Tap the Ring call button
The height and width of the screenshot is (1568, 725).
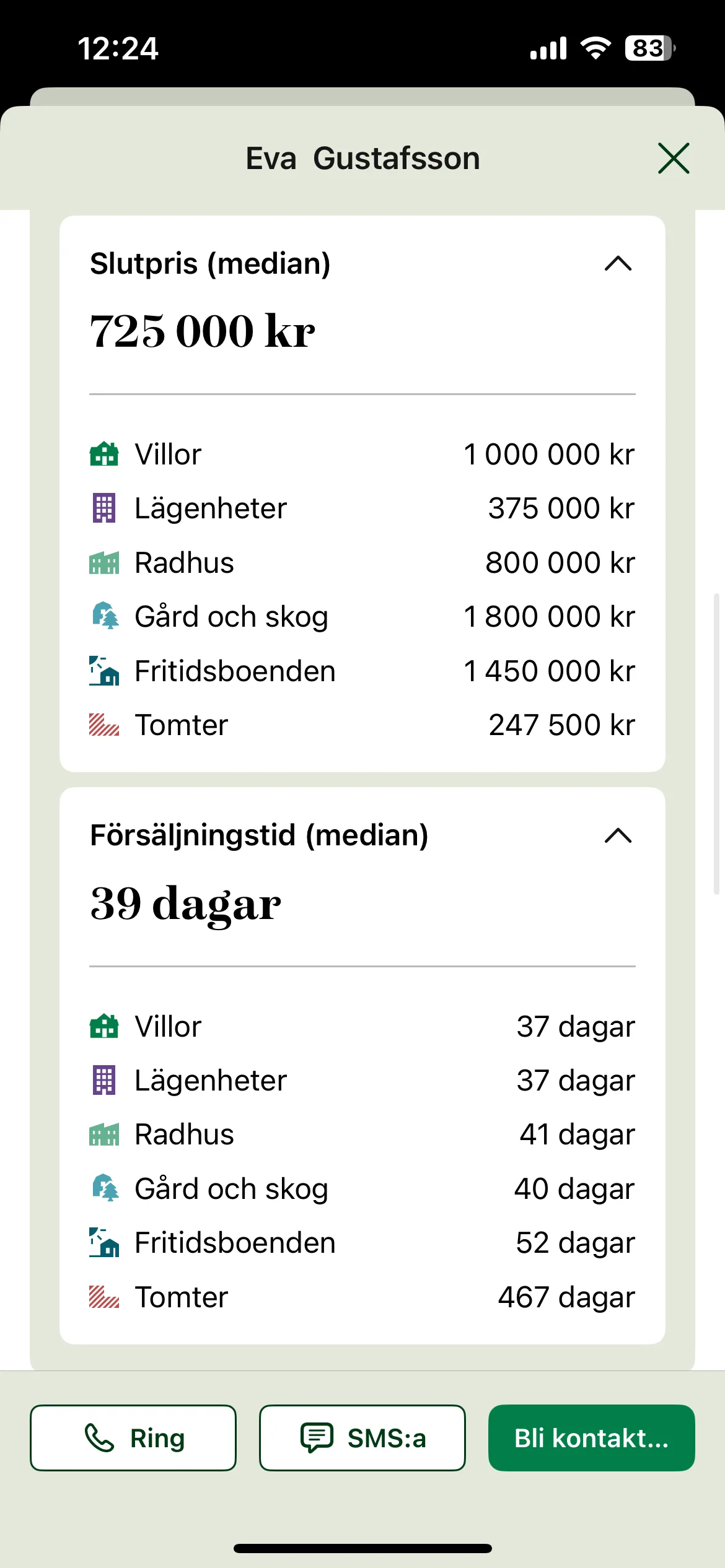coord(133,1437)
